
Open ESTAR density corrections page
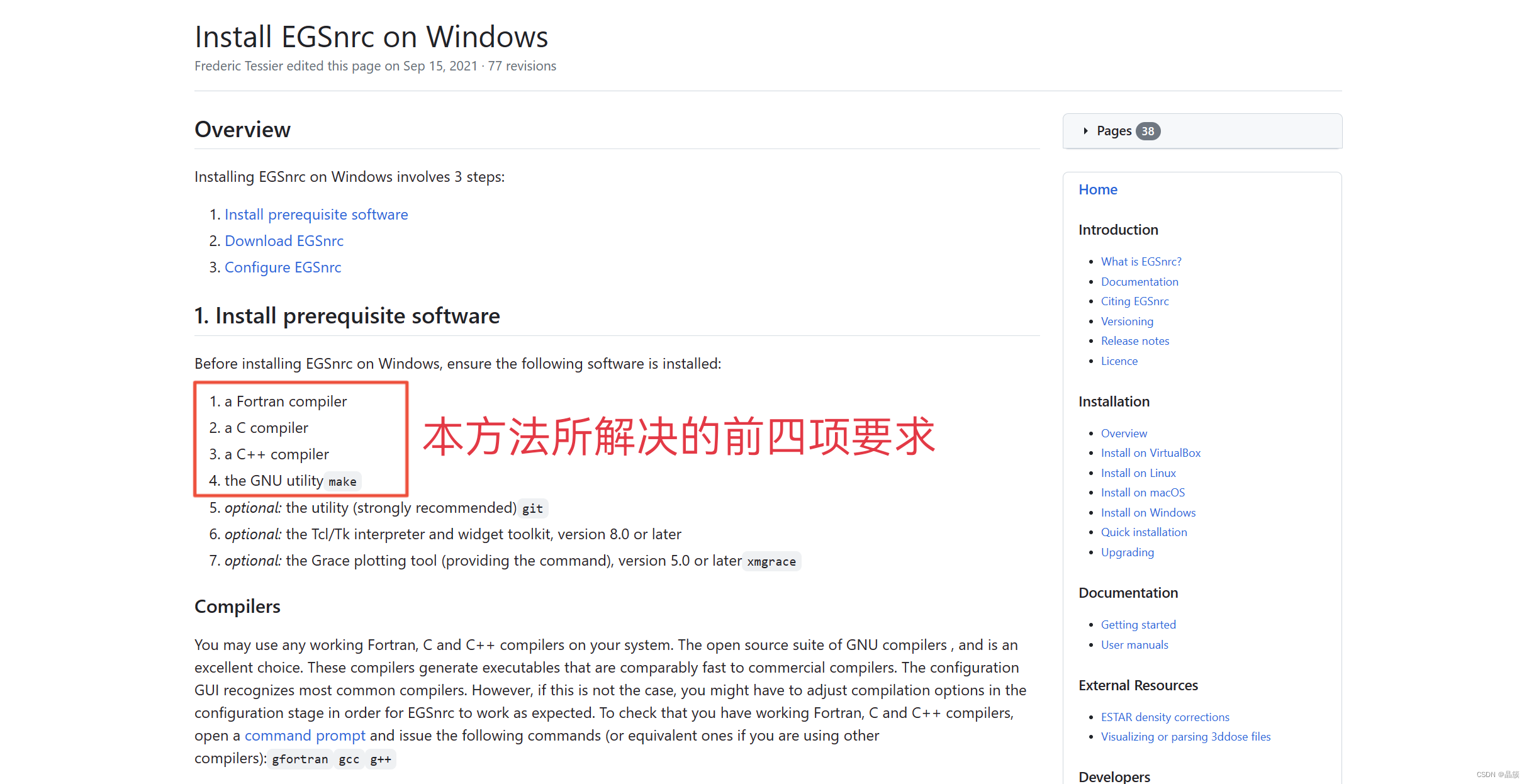1165,717
